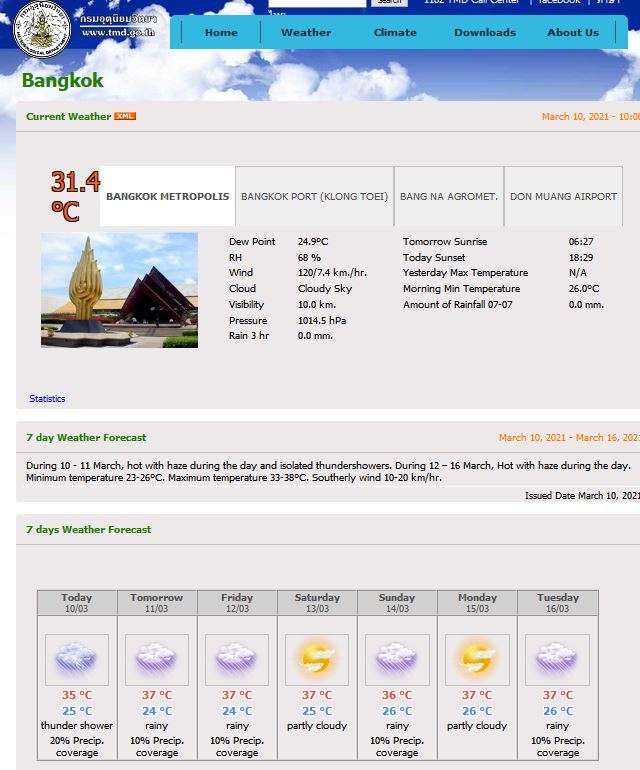This screenshot has width=640, height=770.
Task: Click Monday's partly cloudy sun icon
Action: tap(477, 660)
